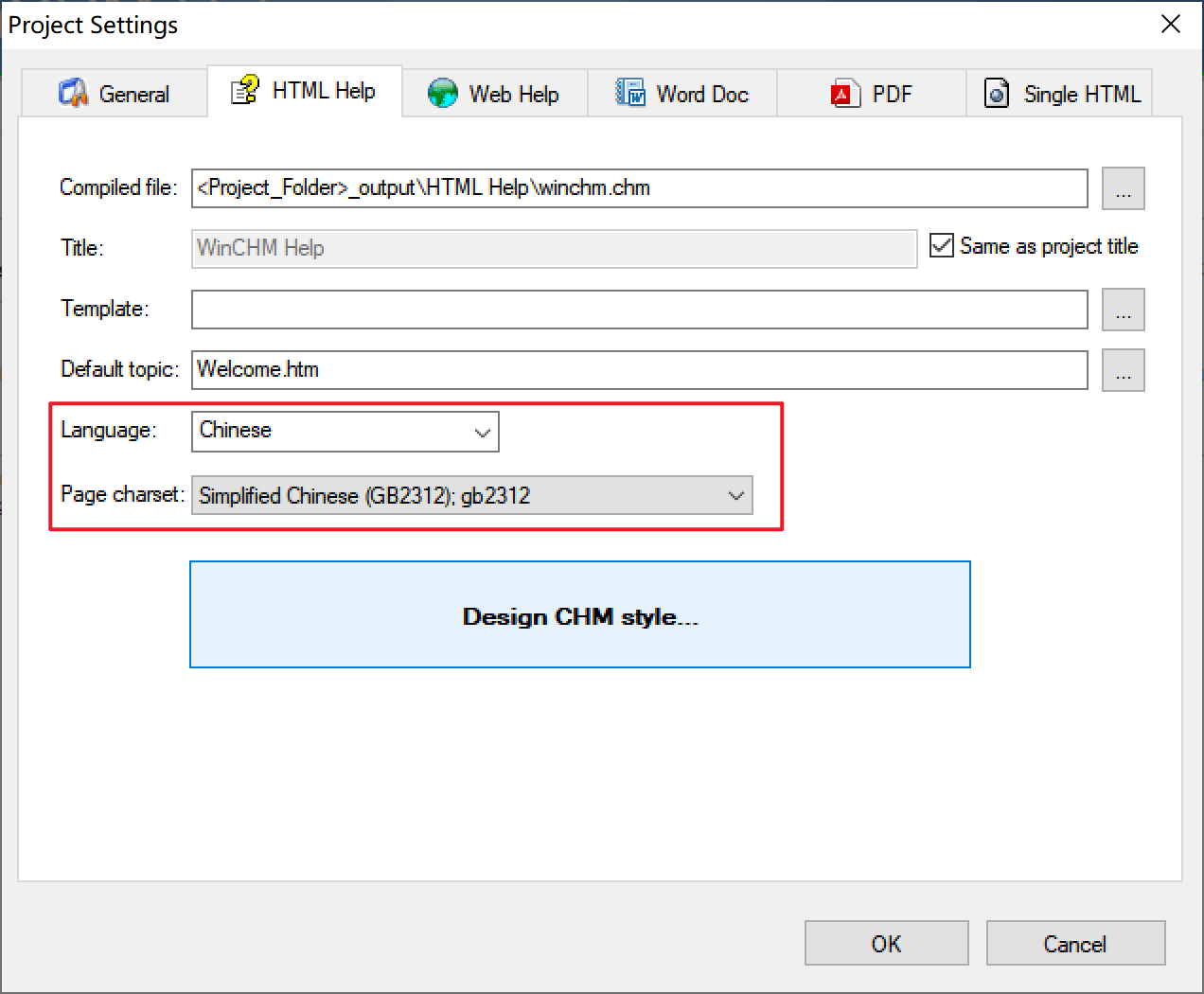Click the PDF tab icon

click(844, 94)
